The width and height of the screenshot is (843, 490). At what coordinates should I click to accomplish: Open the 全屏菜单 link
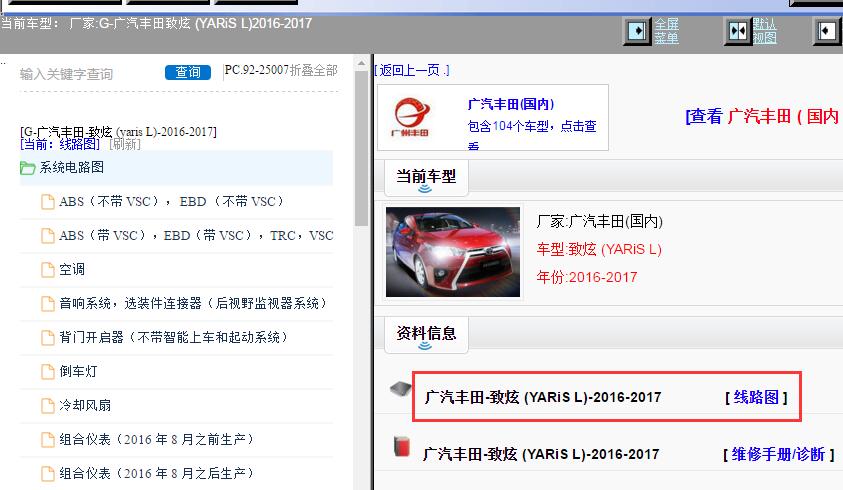point(666,31)
